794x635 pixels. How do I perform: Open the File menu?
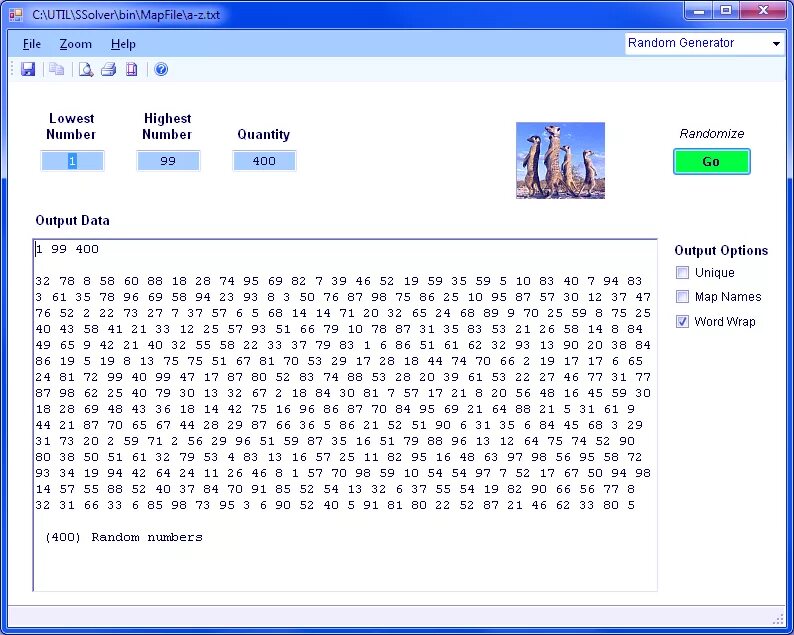pos(32,44)
